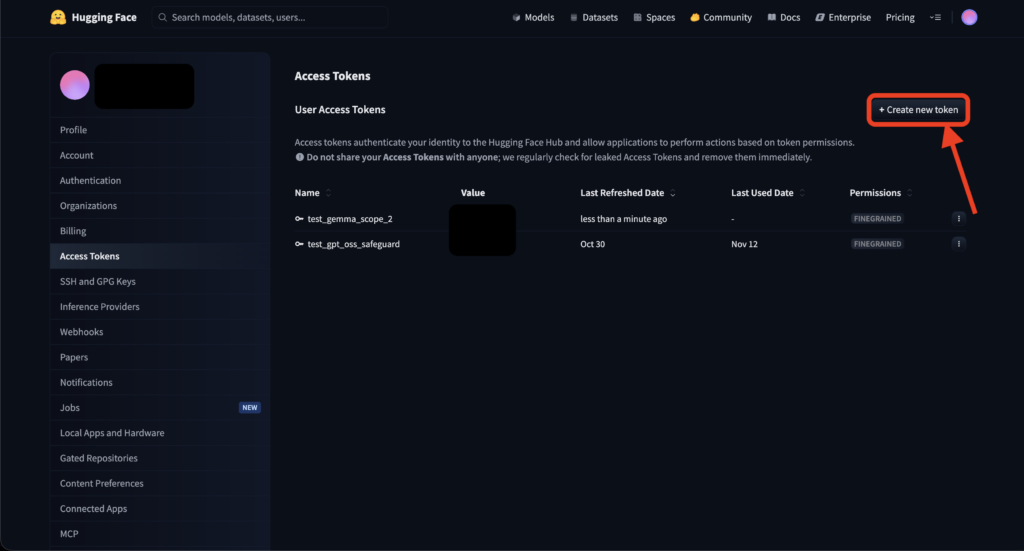
Task: Open three-dot menu for test_gpt_oss_safeguard token
Action: [x=958, y=243]
